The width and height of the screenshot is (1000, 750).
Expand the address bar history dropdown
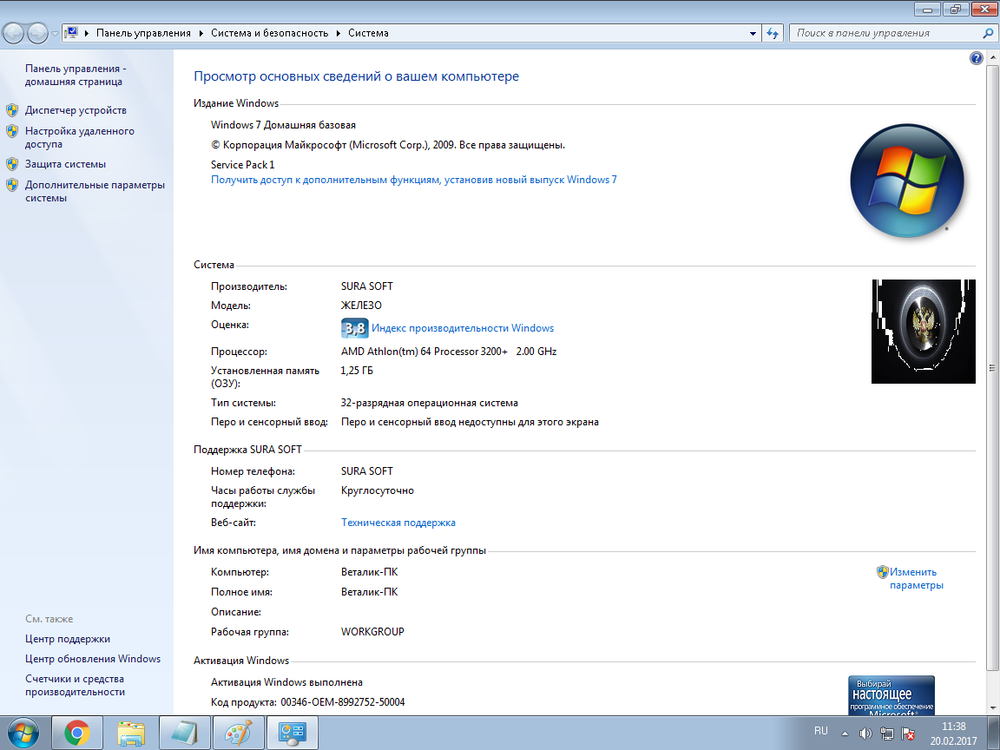click(753, 33)
